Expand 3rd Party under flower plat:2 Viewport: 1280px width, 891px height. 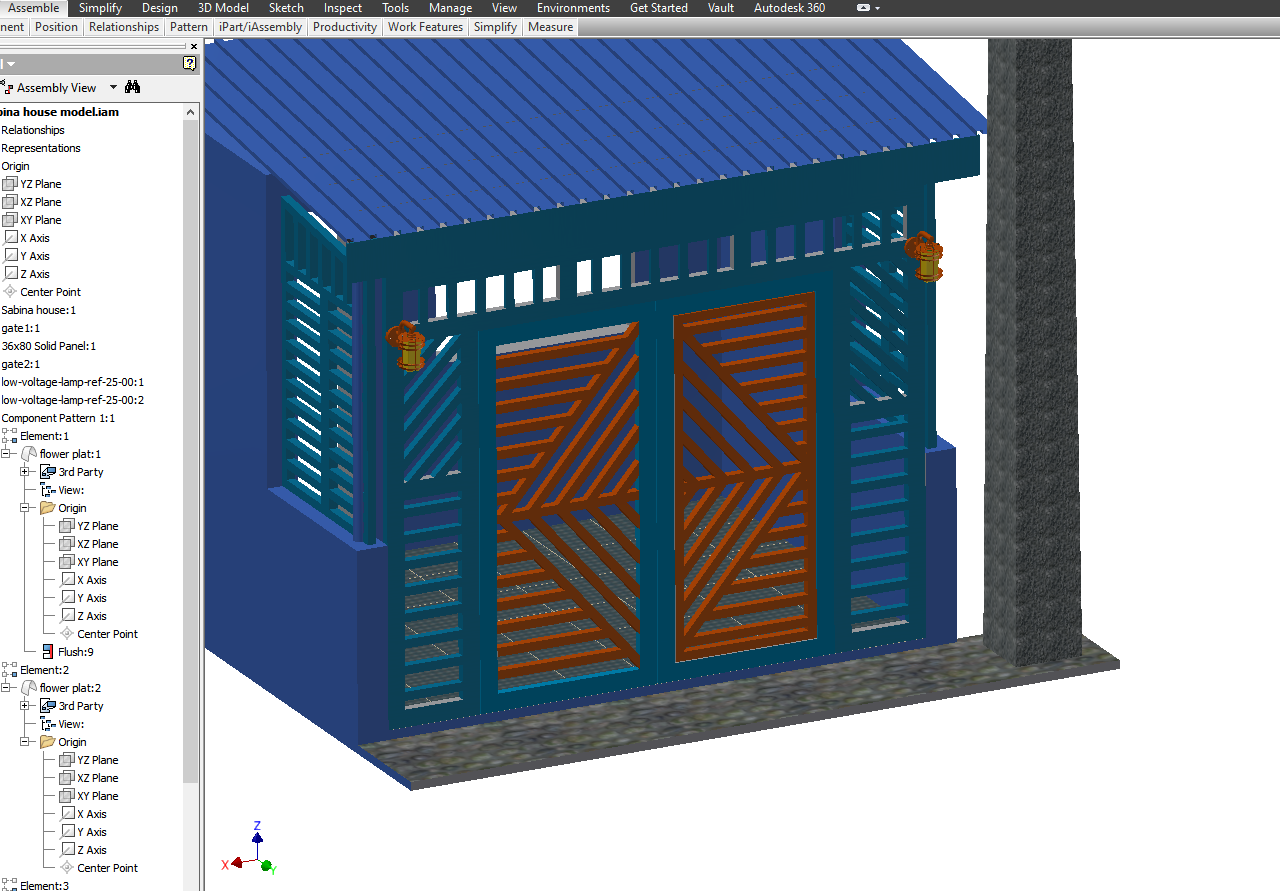click(26, 706)
